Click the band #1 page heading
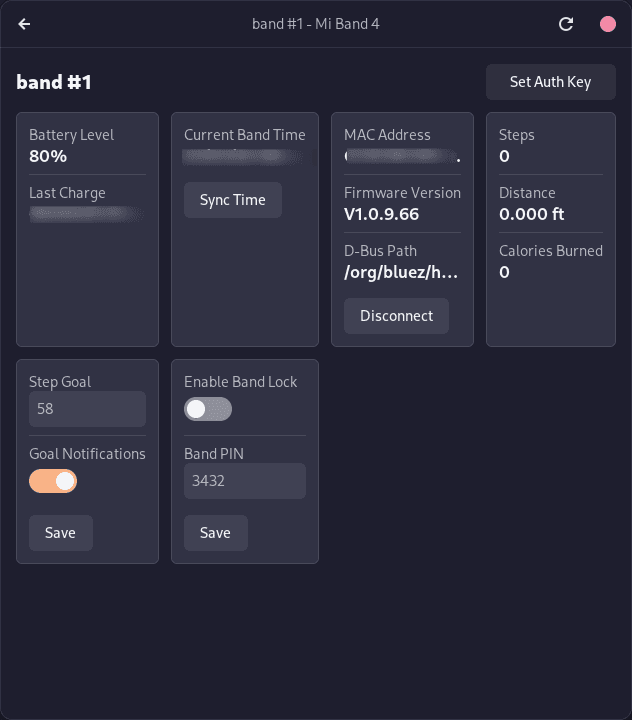Screen dimensions: 632x720 click(x=54, y=82)
